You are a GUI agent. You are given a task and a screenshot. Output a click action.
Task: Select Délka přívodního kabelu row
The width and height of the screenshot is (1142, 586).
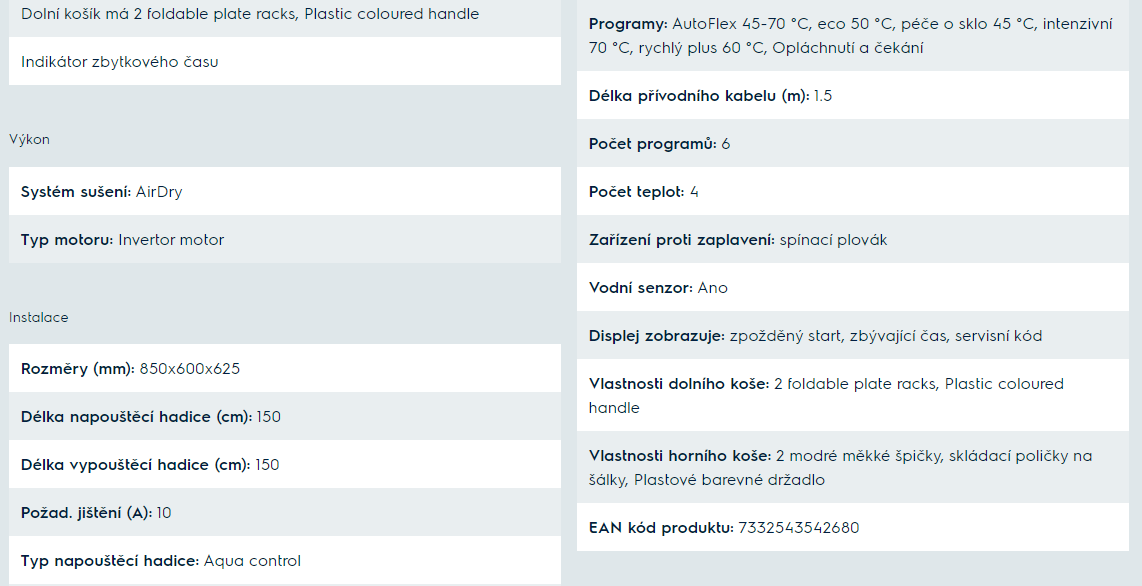(853, 95)
